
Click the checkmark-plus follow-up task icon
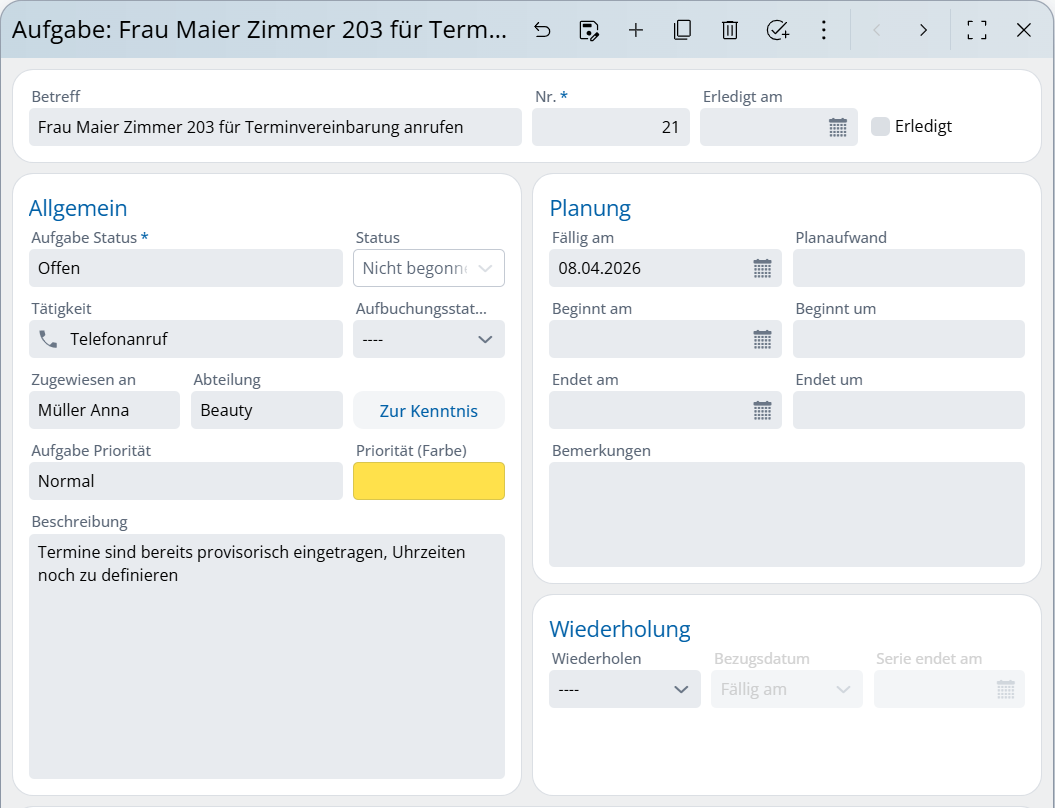coord(777,30)
